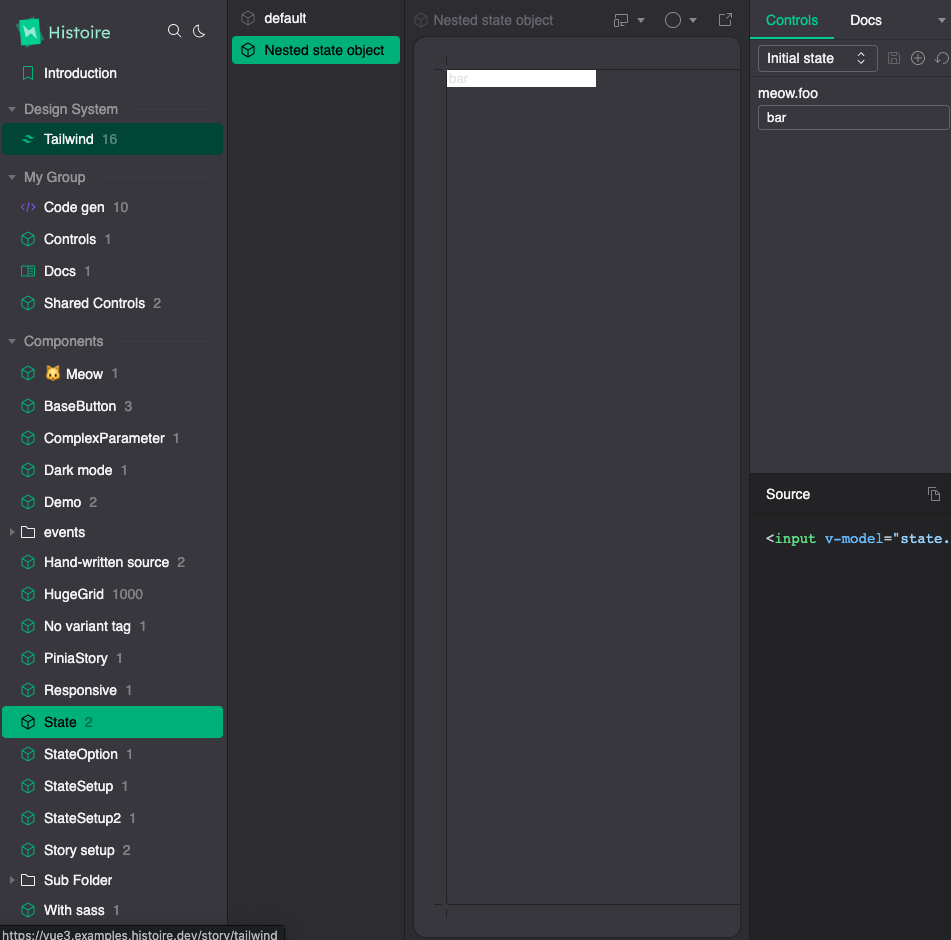Open the BaseButton story
The image size is (951, 940).
point(112,406)
